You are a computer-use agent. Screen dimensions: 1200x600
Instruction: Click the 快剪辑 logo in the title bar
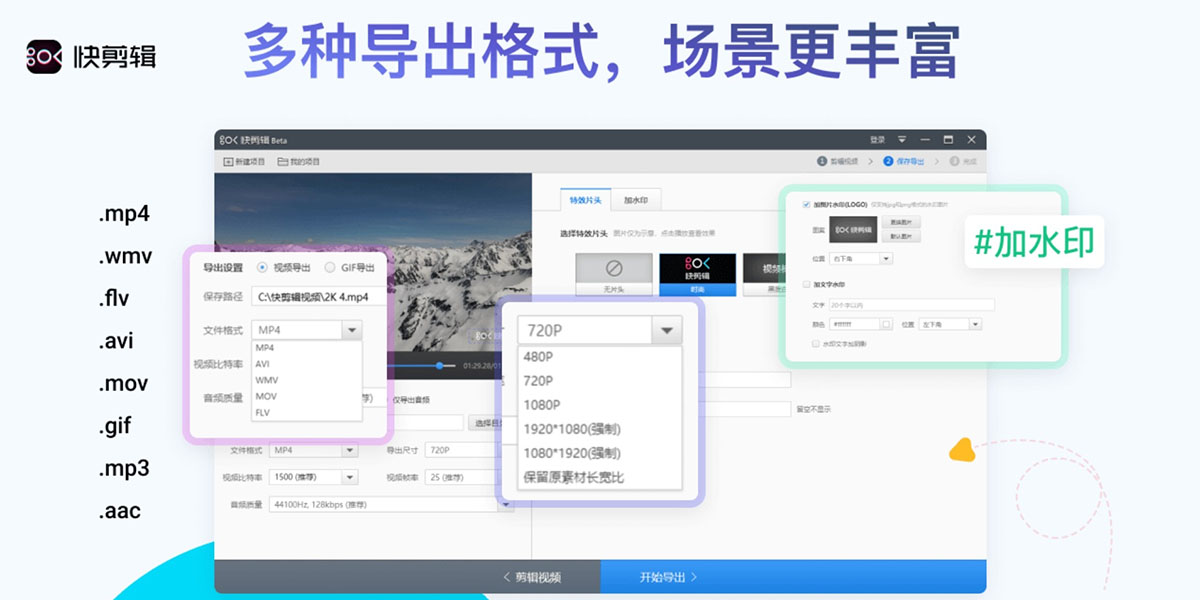[x=229, y=139]
